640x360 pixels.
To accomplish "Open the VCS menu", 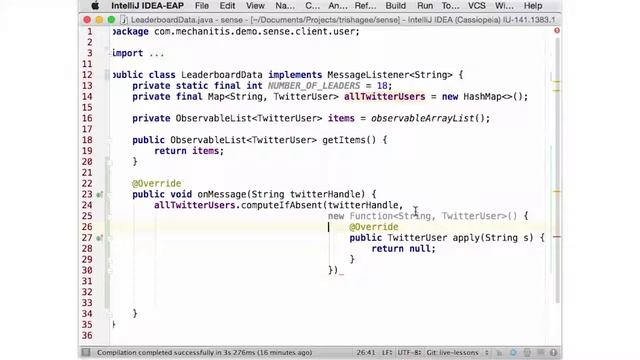I will click(476, 6).
